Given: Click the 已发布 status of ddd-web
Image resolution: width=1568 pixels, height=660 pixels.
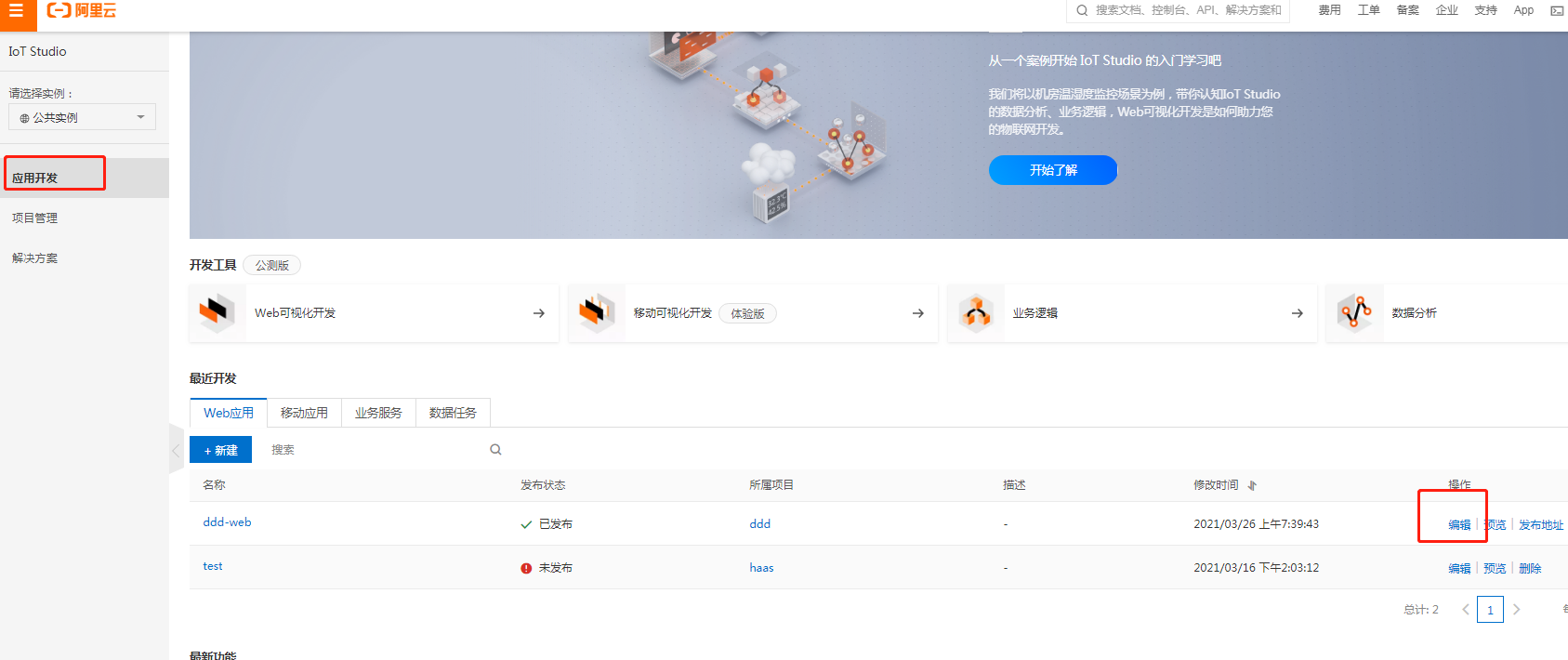Looking at the screenshot, I should coord(547,524).
